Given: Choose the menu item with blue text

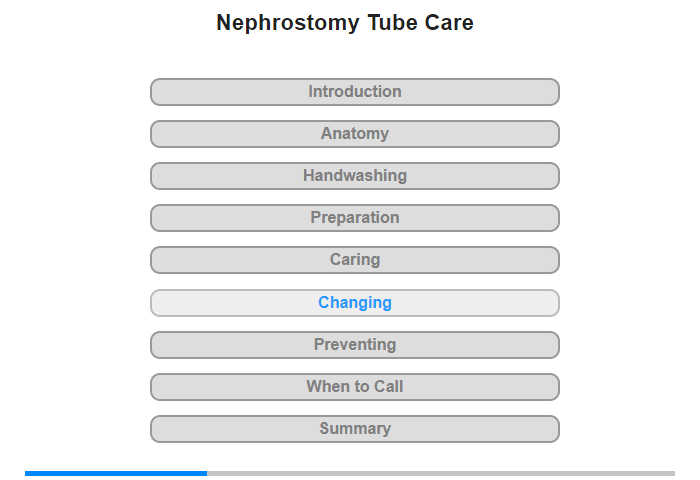Looking at the screenshot, I should click(x=354, y=303).
